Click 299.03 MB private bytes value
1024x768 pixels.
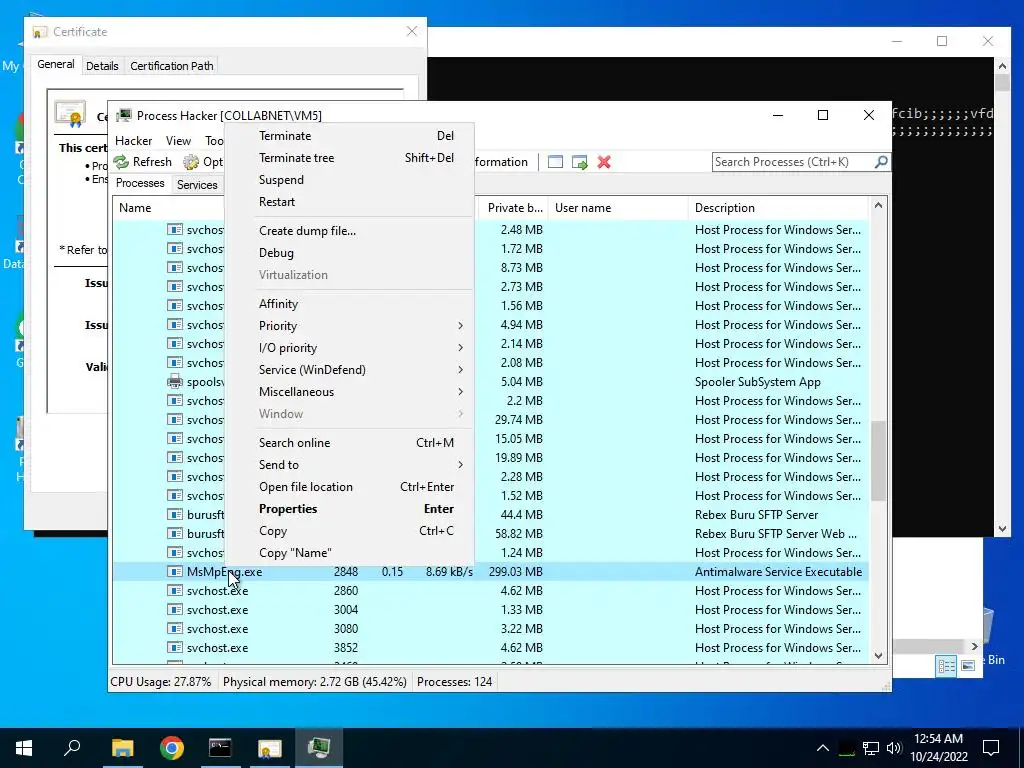pos(515,571)
